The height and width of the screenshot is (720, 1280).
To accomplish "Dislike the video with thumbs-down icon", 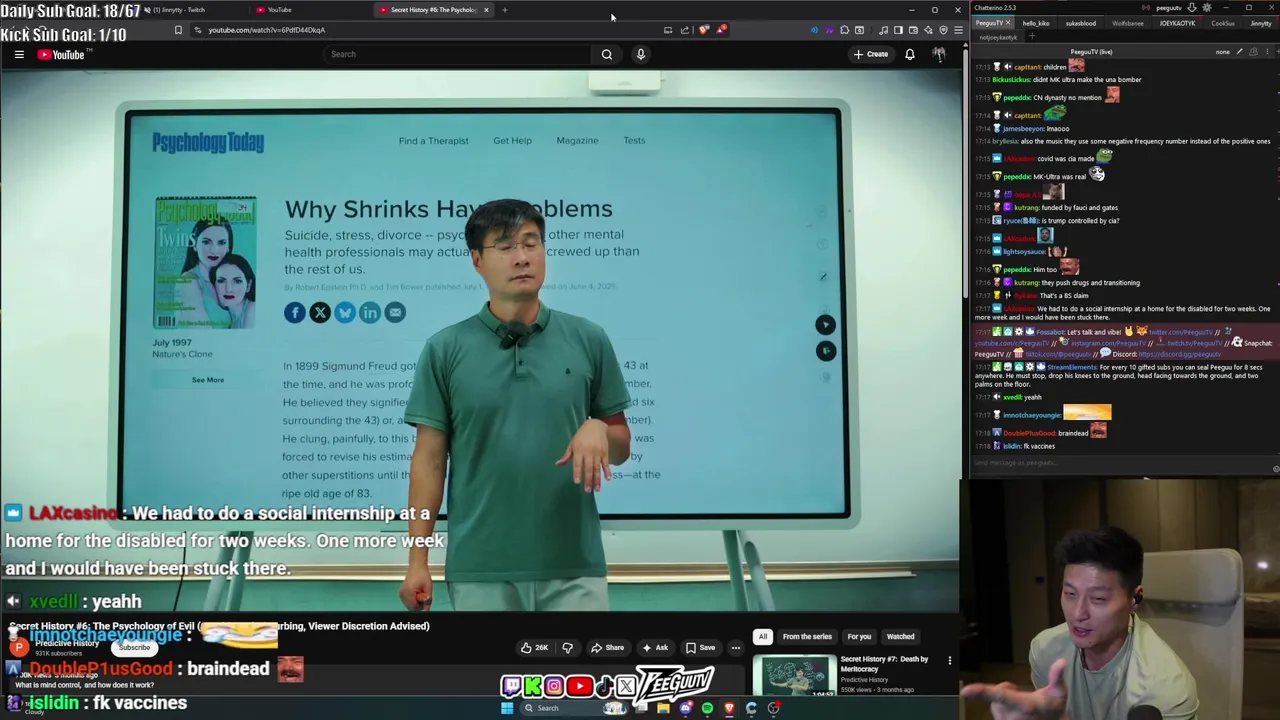I will coord(567,647).
